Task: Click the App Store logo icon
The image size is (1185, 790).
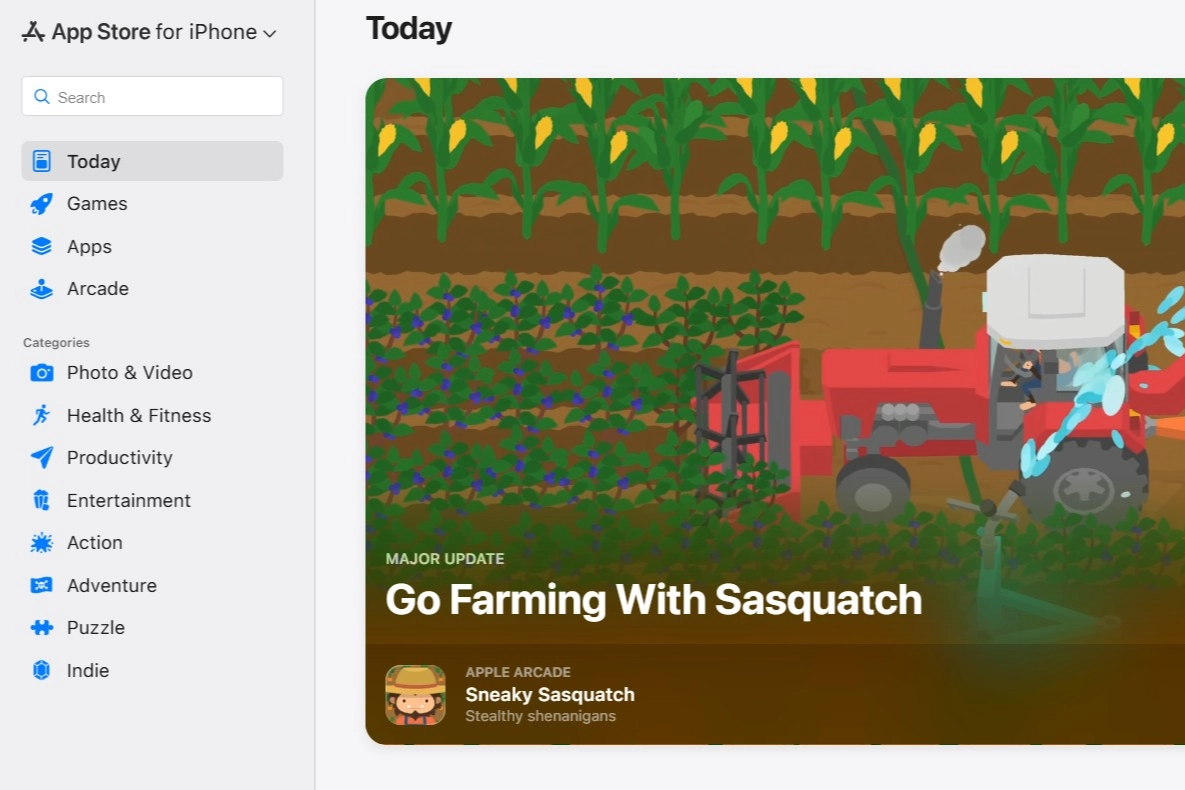Action: [x=33, y=32]
